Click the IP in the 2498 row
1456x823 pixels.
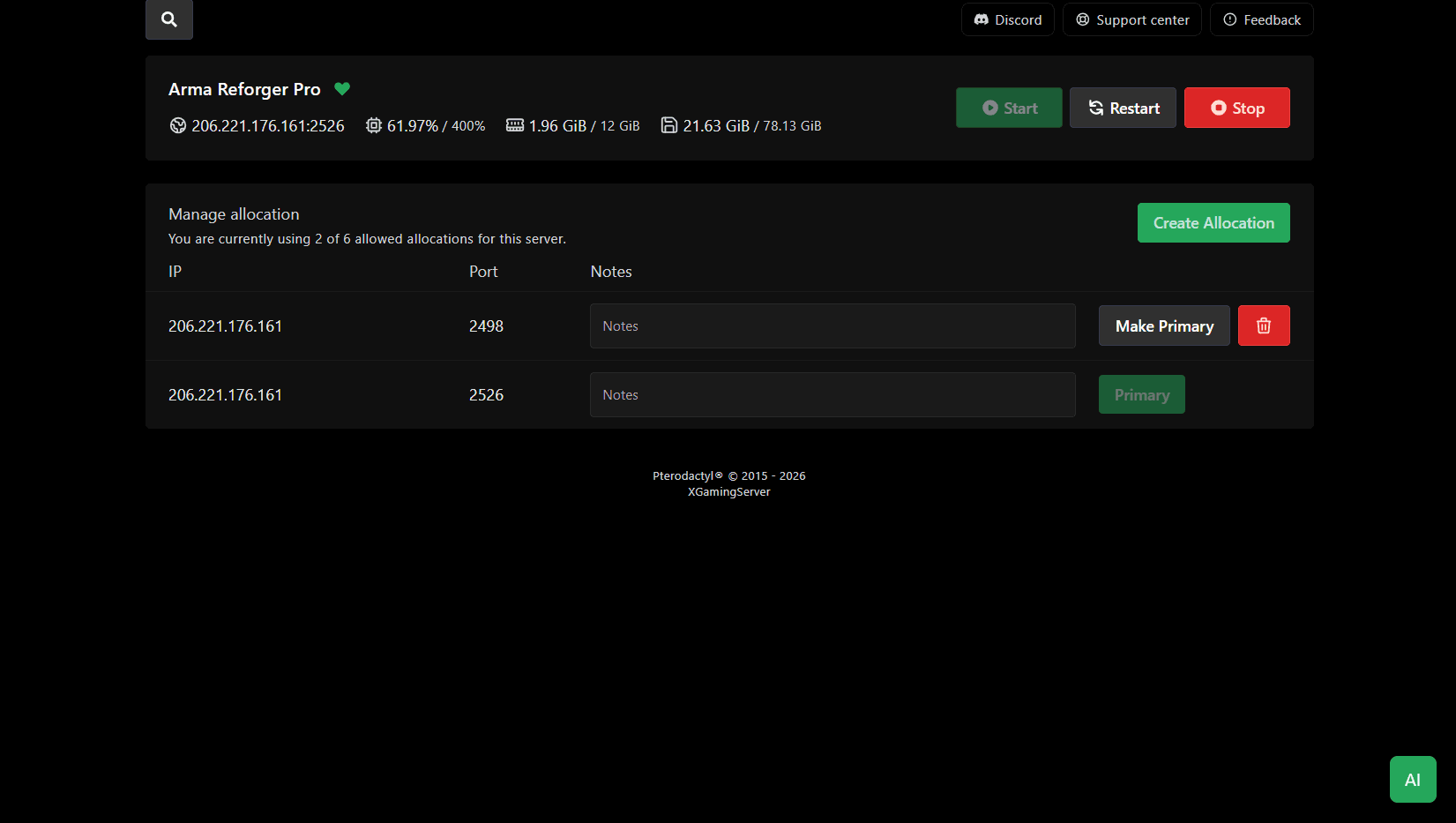click(225, 326)
